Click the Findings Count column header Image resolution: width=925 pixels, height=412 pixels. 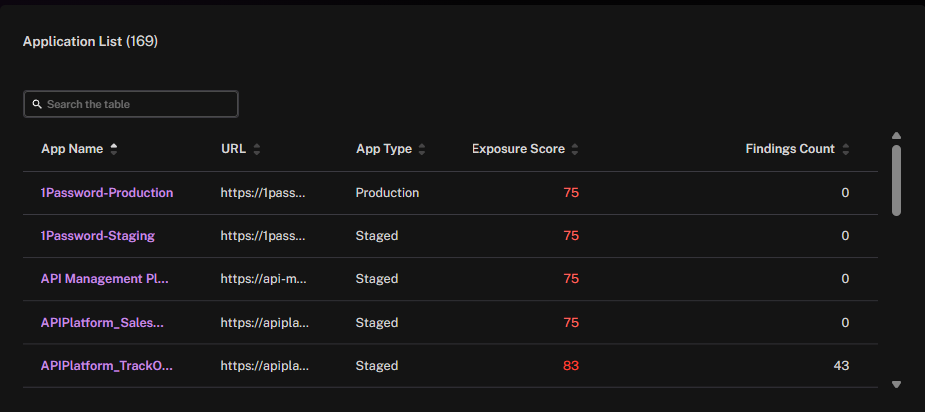[790, 149]
